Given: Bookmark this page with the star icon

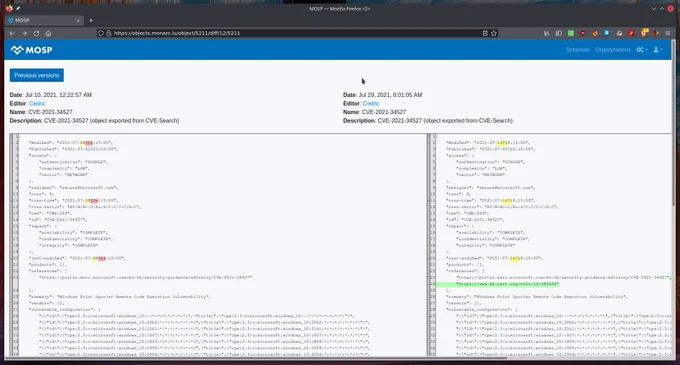Looking at the screenshot, I should (x=494, y=33).
